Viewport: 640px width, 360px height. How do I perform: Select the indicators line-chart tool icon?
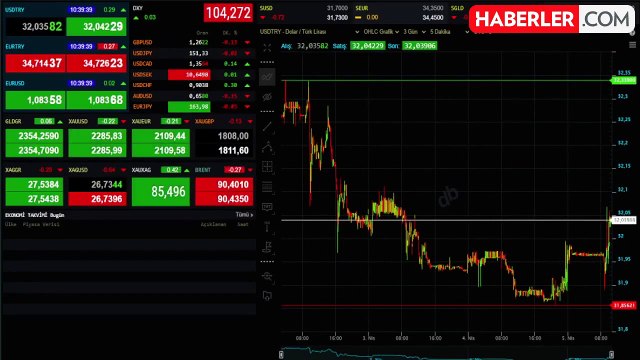coord(267,77)
